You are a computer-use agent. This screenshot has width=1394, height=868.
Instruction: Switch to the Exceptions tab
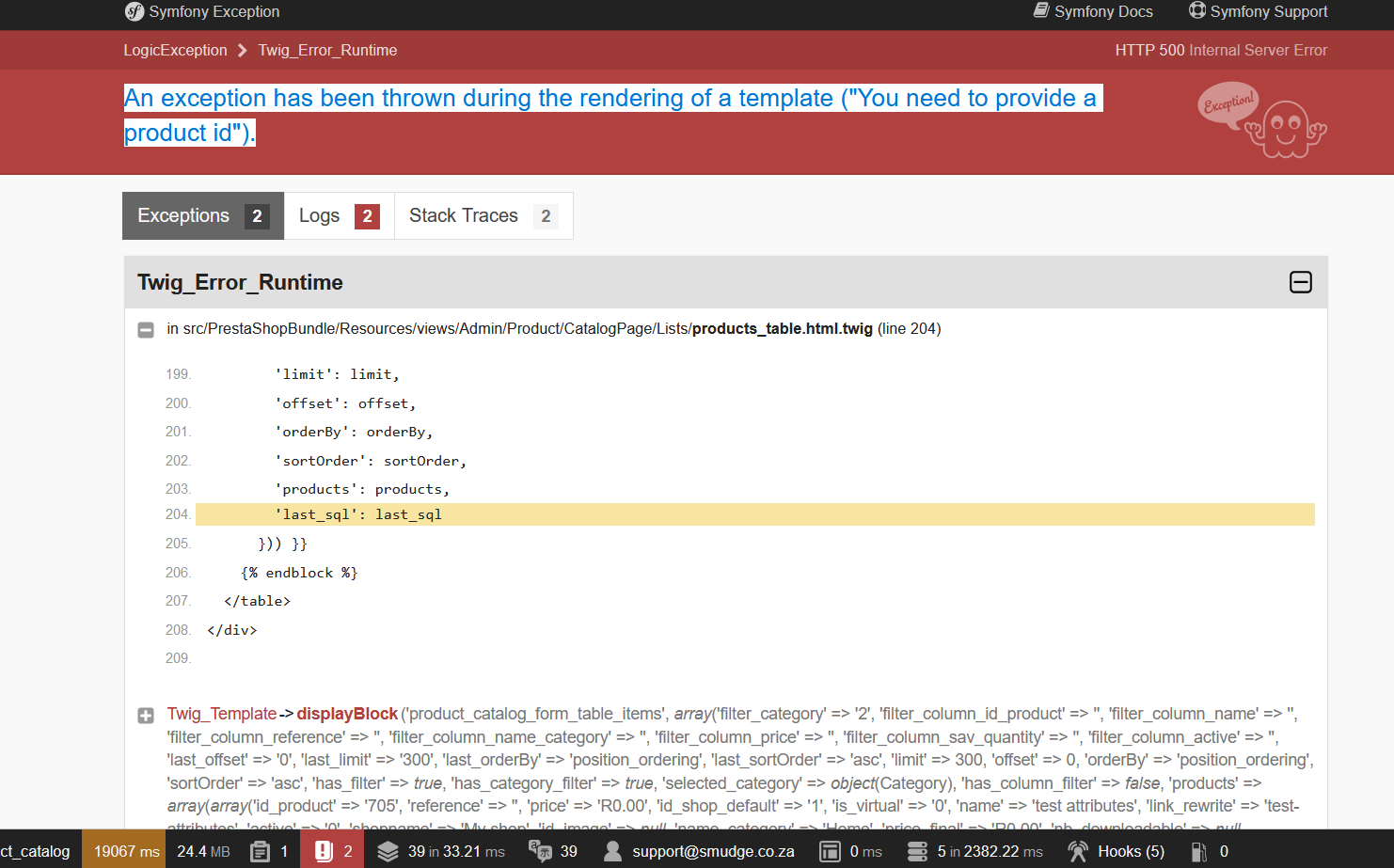203,216
